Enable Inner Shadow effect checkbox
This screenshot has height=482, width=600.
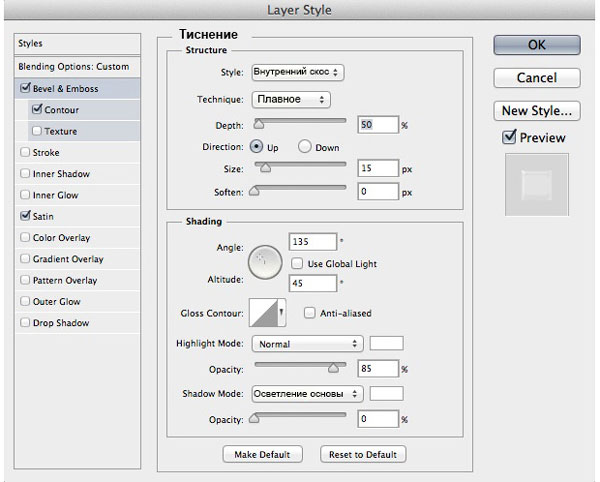25,174
